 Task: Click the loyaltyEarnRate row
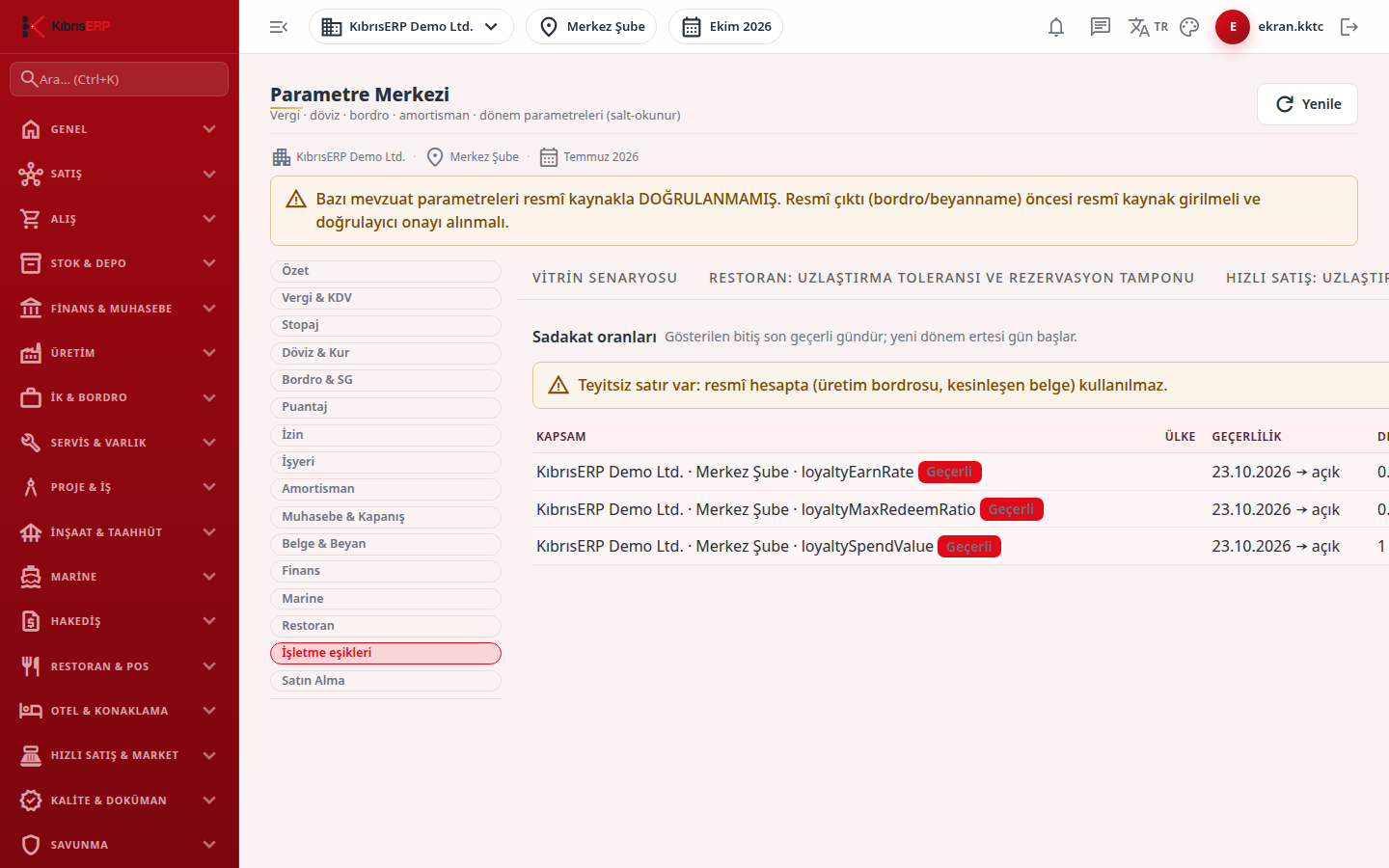961,472
